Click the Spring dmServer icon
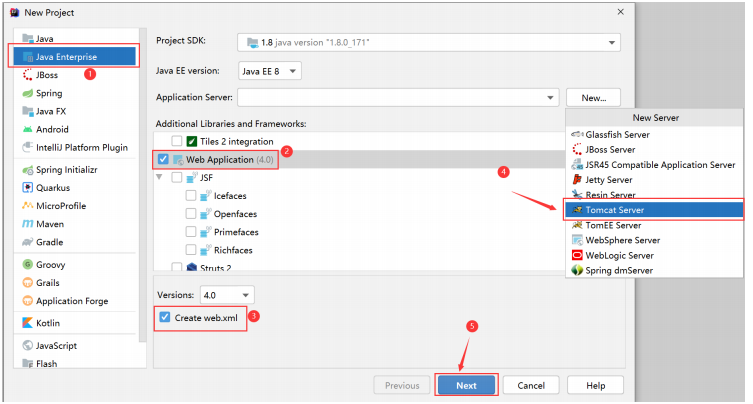The width and height of the screenshot is (753, 404). (x=577, y=270)
